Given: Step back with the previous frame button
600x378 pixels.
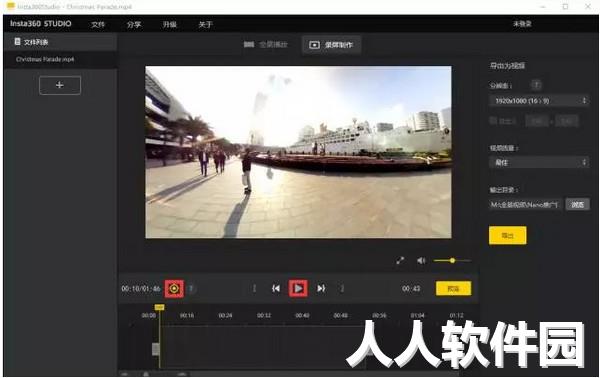Looking at the screenshot, I should [276, 288].
